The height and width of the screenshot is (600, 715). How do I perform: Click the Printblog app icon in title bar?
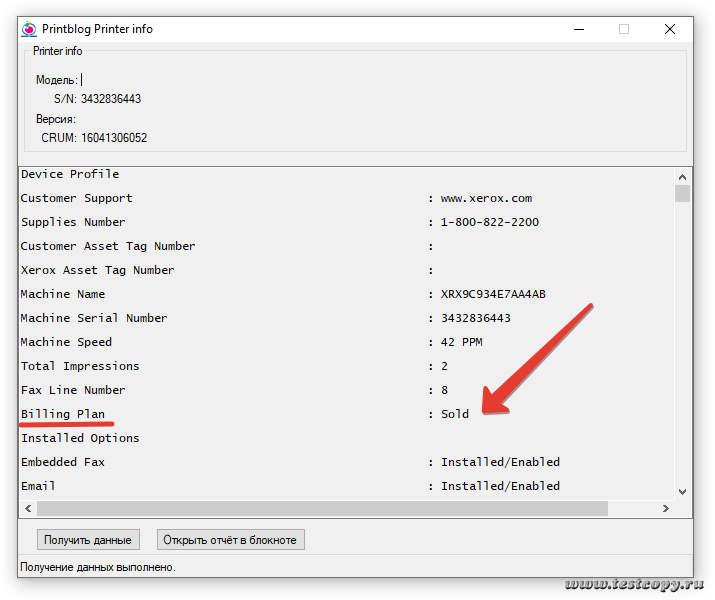point(29,29)
